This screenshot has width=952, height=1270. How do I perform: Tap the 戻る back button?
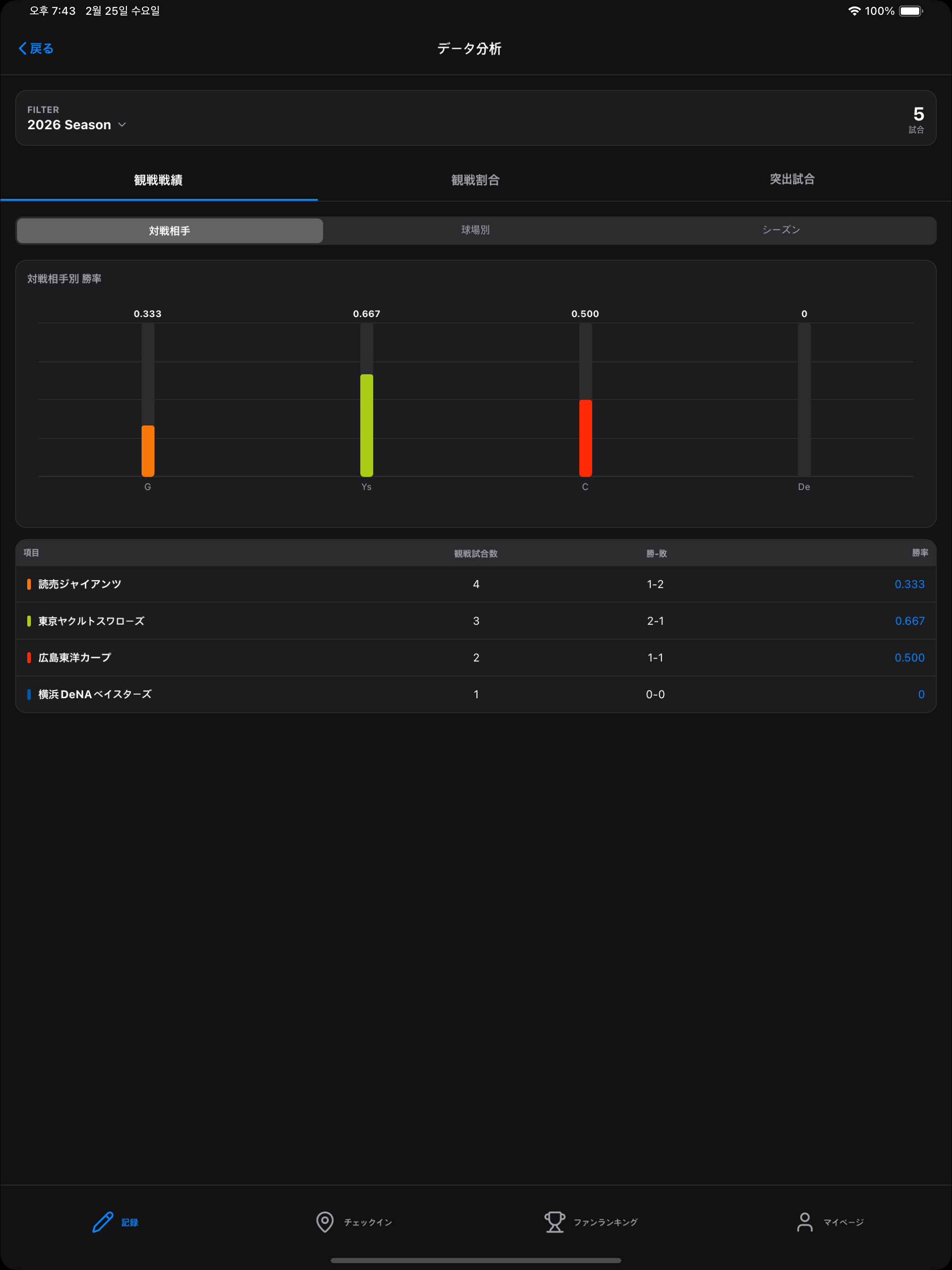coord(36,49)
